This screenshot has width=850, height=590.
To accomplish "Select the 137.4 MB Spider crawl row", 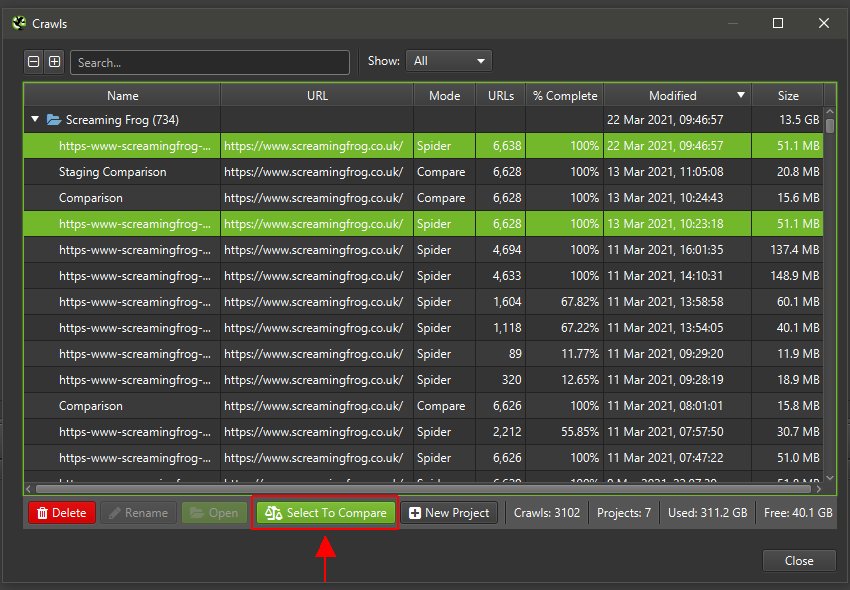I will pos(300,250).
